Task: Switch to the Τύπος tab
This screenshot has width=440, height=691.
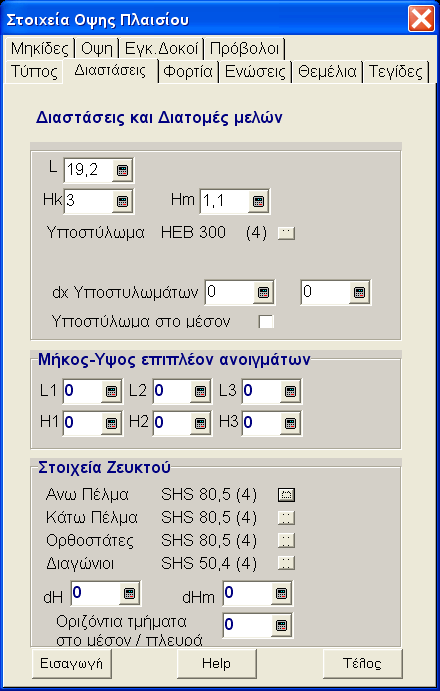Action: 34,71
